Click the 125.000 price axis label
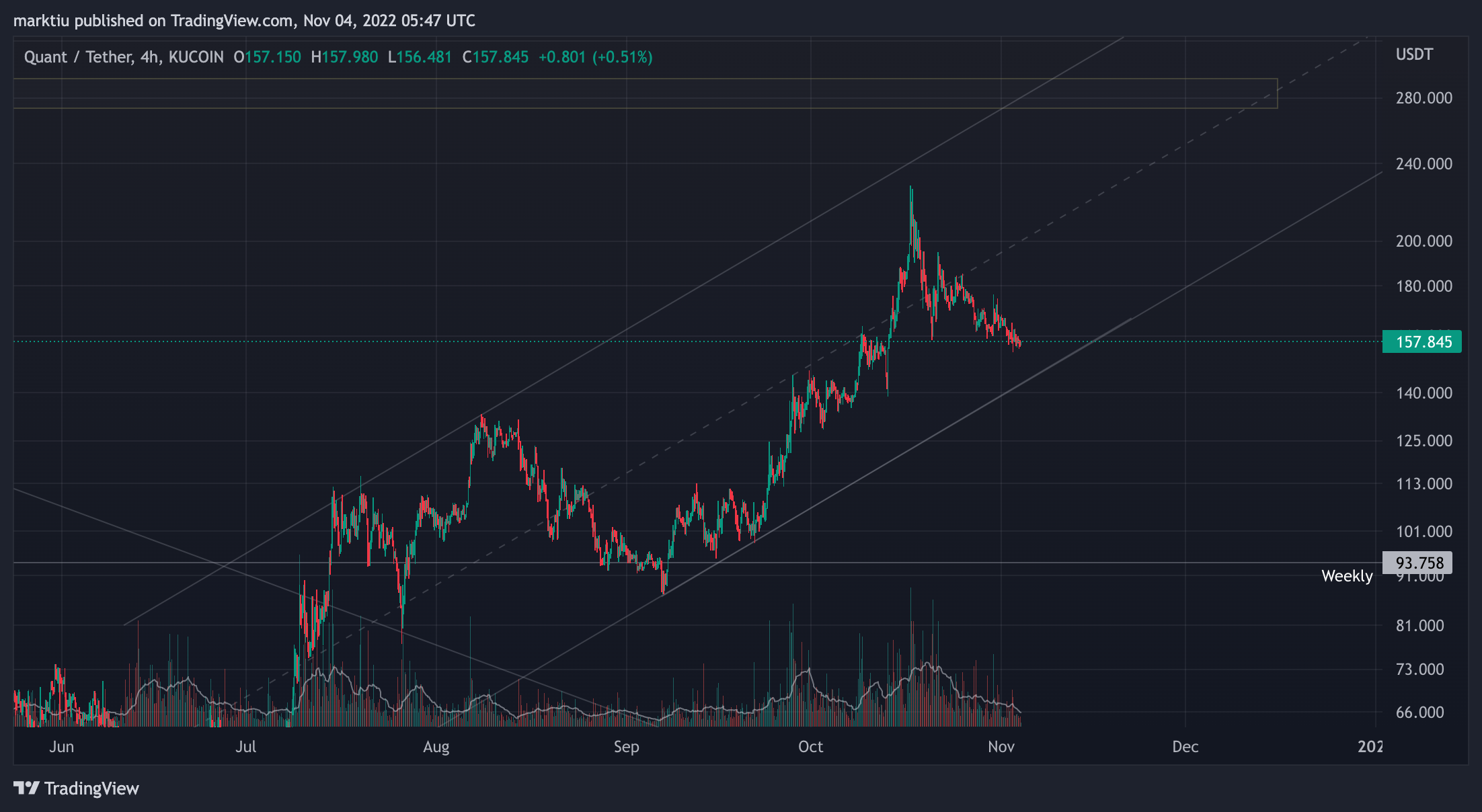Image resolution: width=1482 pixels, height=812 pixels. tap(1424, 441)
